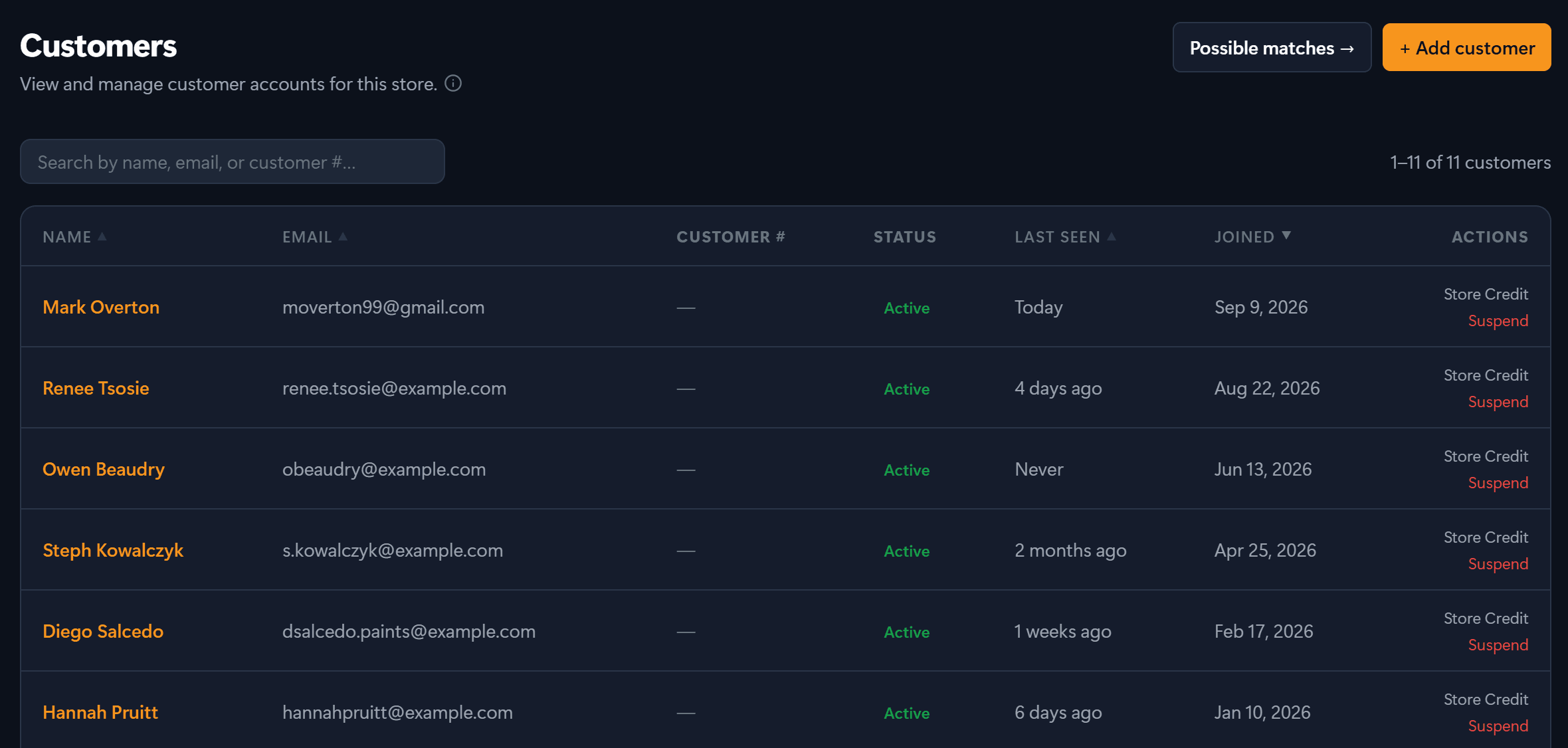Open Mark Overton's customer profile

point(101,307)
